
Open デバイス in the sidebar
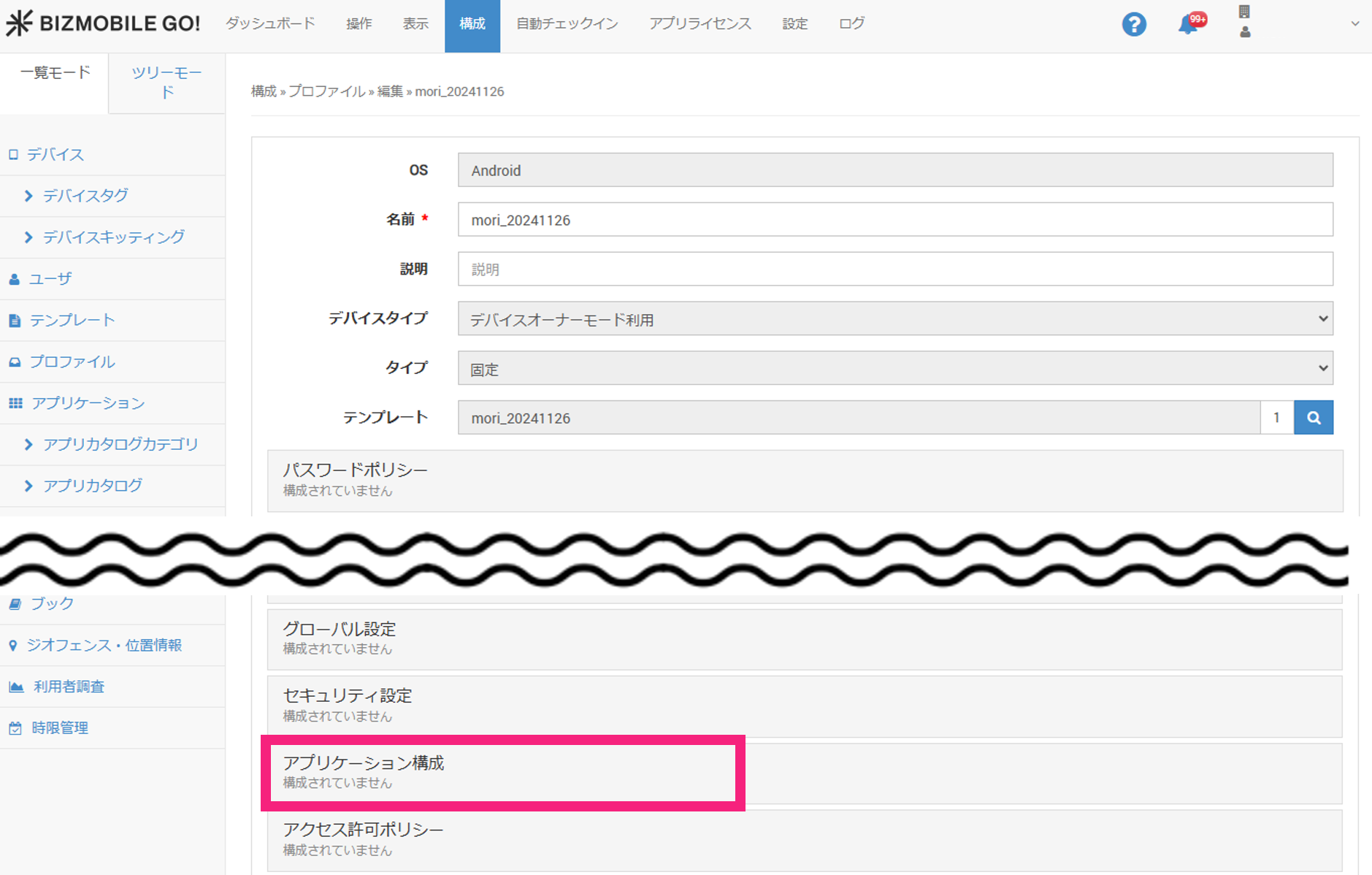[55, 155]
